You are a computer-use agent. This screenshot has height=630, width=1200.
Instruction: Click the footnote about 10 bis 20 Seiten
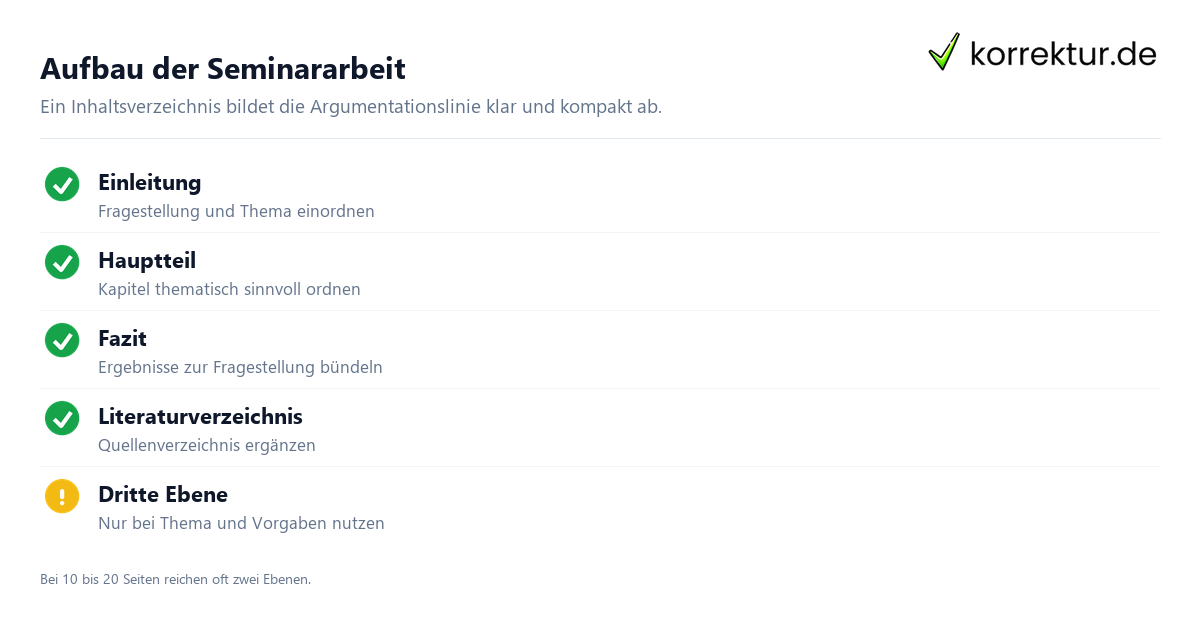point(175,580)
